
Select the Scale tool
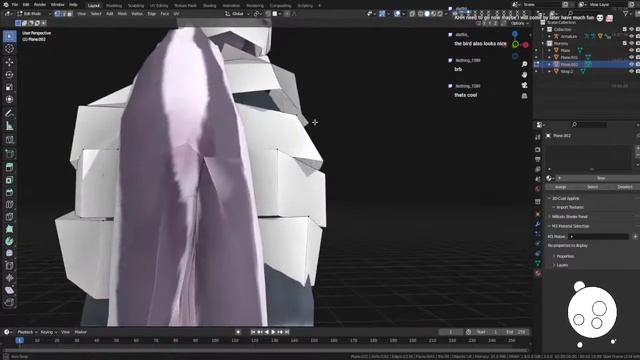[x=9, y=87]
